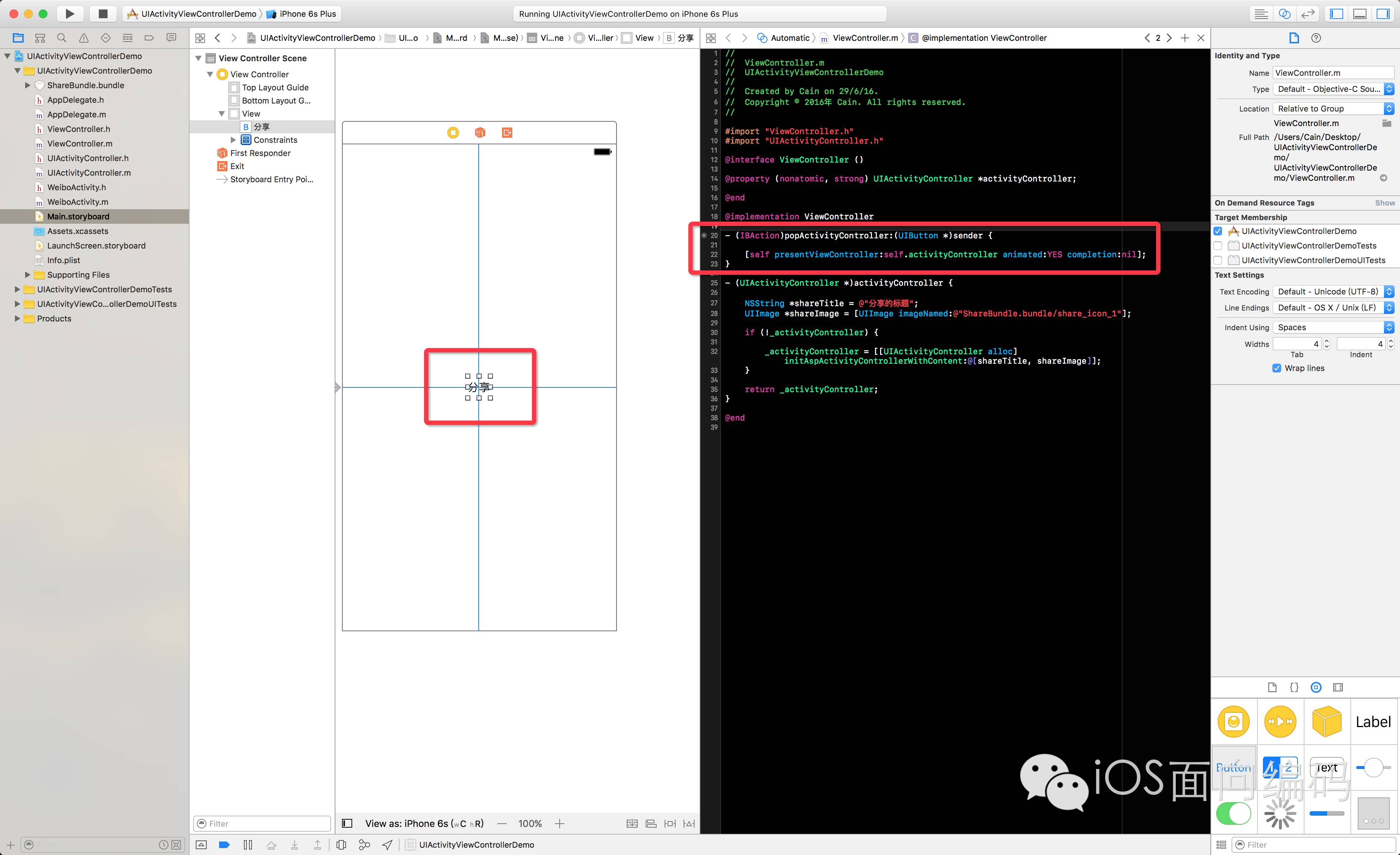The width and height of the screenshot is (1400, 855).
Task: Check UIActivityViewControllerDemoTests target membership
Action: click(1218, 245)
